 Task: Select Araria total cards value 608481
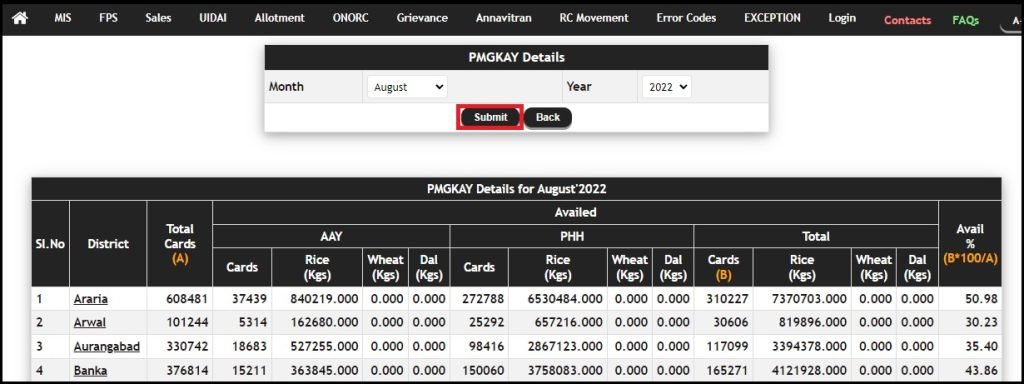pyautogui.click(x=187, y=299)
